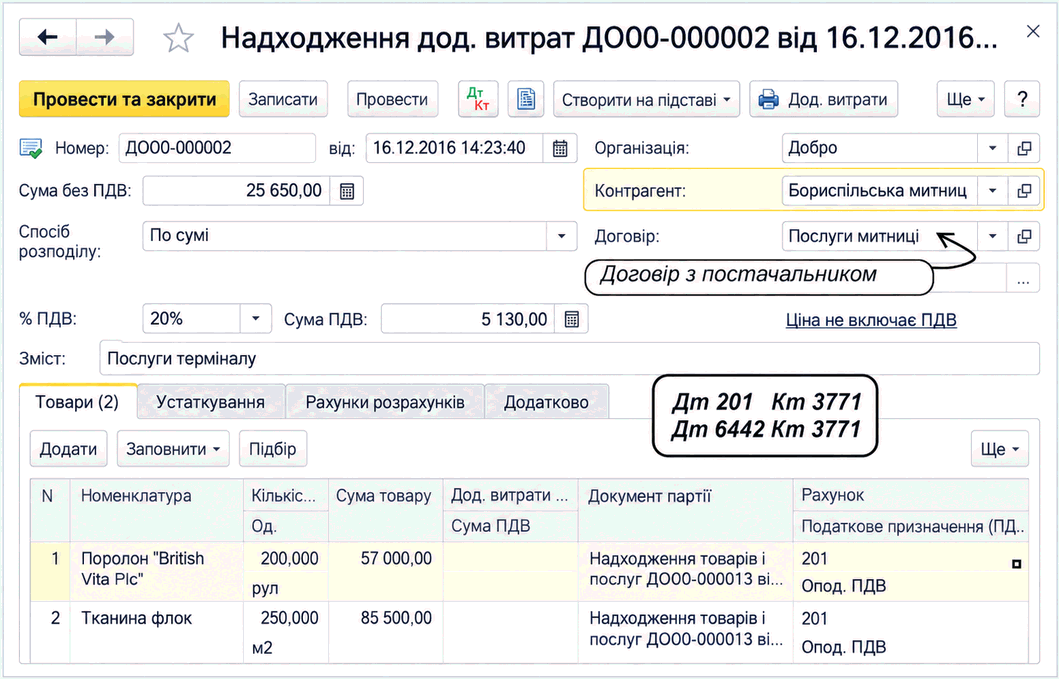Click the date field 16.12.2016 14:23:40

coord(455,148)
